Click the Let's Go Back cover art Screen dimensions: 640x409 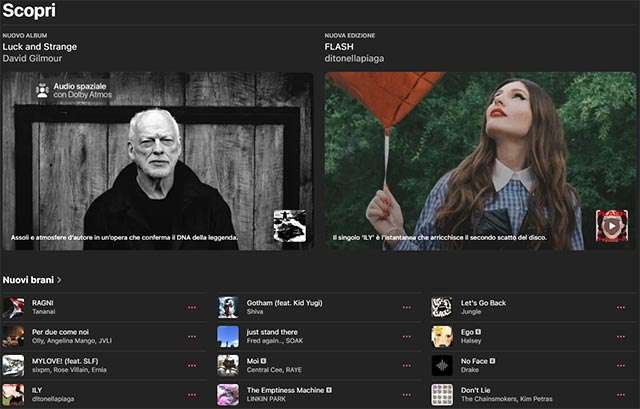click(442, 307)
